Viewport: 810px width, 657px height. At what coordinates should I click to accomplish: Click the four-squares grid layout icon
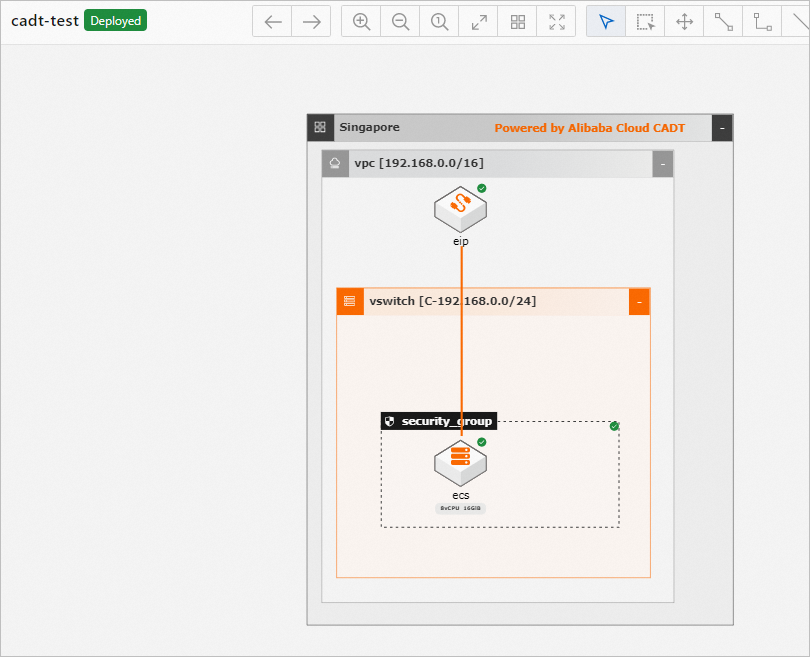coord(517,22)
